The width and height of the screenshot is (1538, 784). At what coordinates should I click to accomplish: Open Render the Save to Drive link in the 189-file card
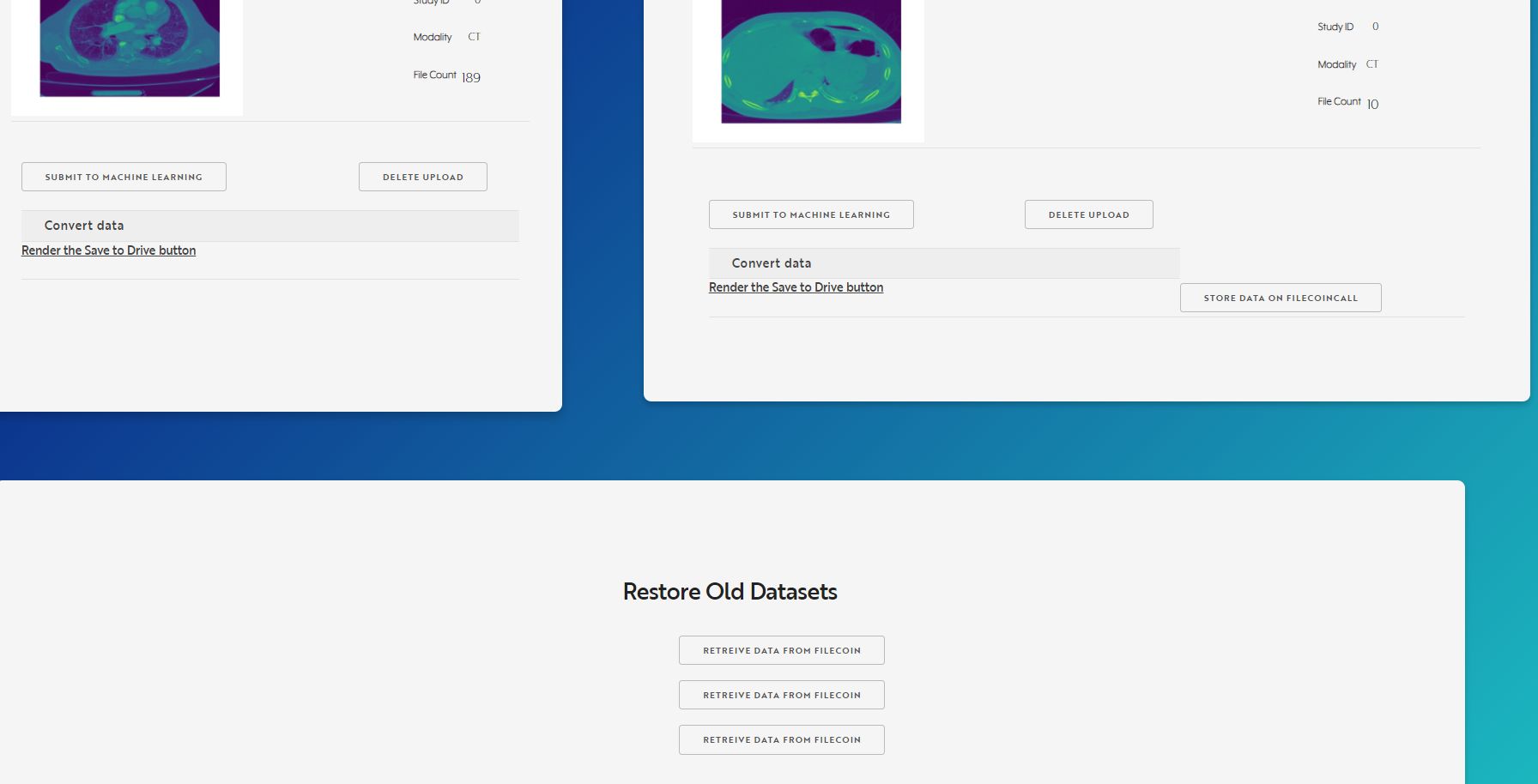click(109, 250)
